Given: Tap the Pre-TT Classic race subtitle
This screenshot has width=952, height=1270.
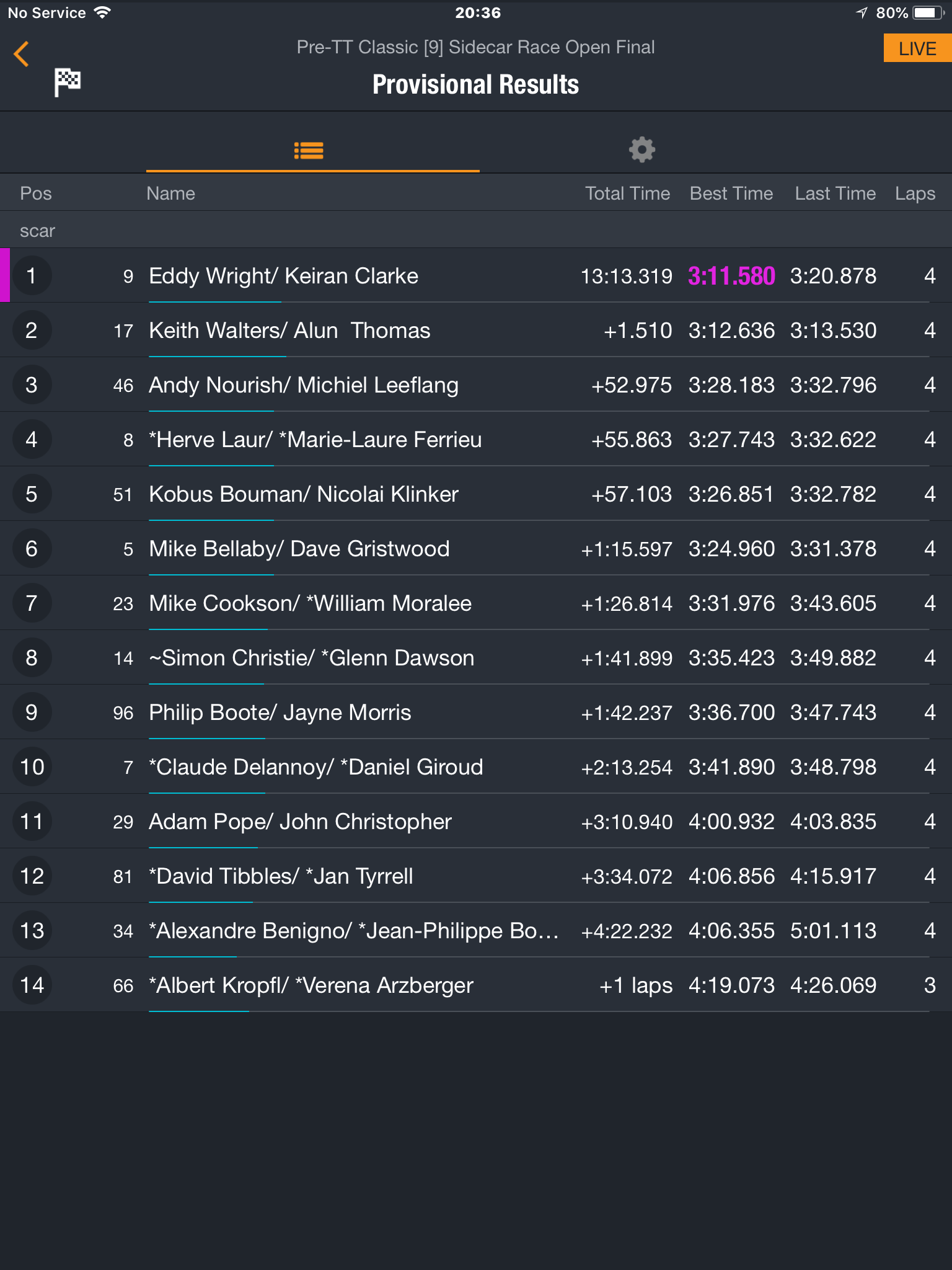Looking at the screenshot, I should tap(475, 47).
